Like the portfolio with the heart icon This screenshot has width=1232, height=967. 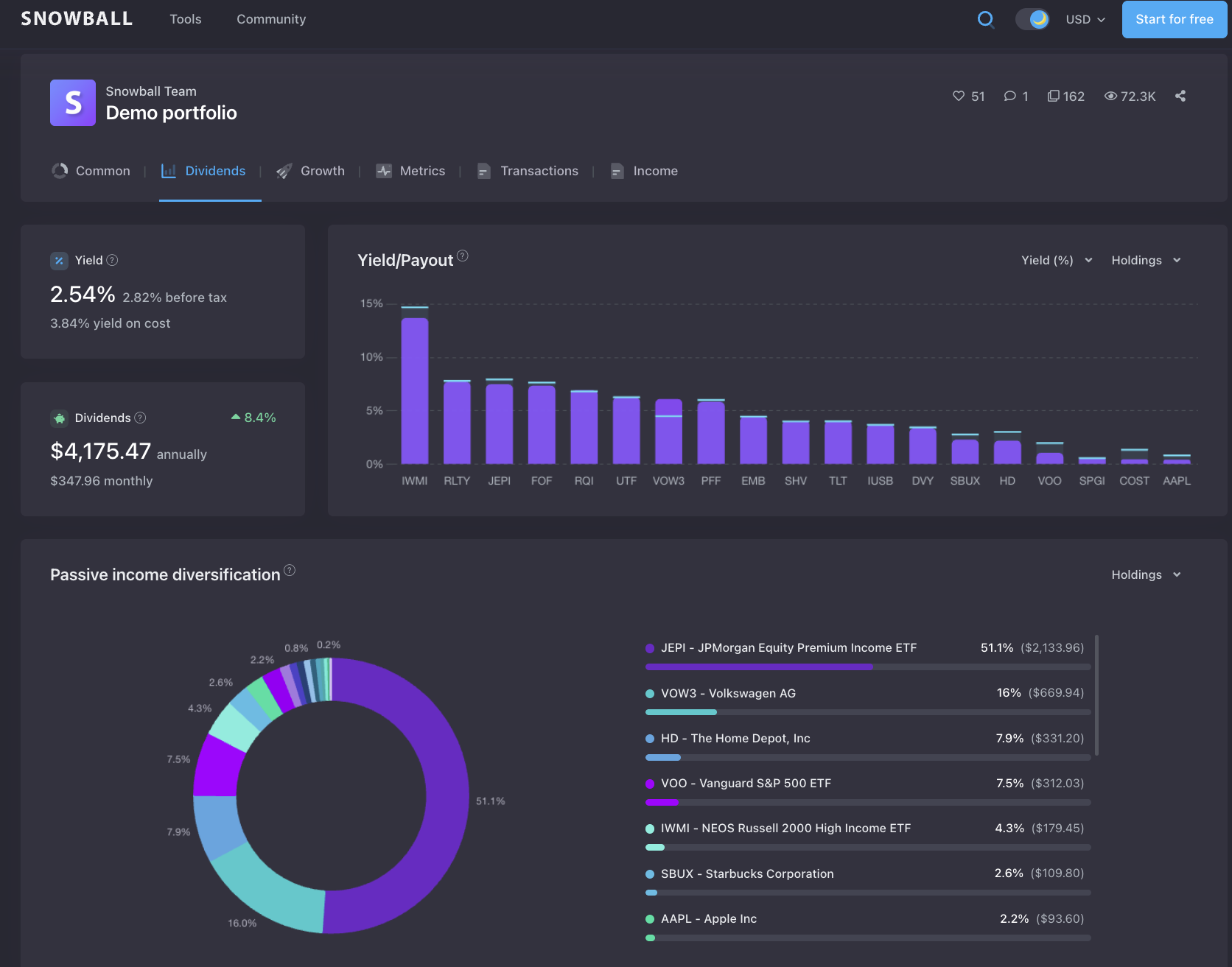click(959, 96)
